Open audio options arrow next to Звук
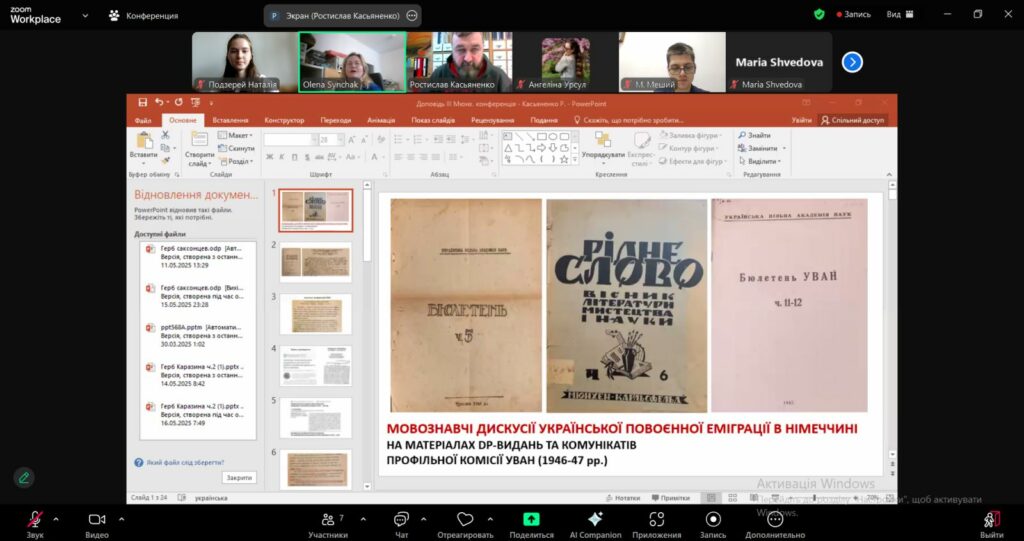1024x541 pixels. 56,519
